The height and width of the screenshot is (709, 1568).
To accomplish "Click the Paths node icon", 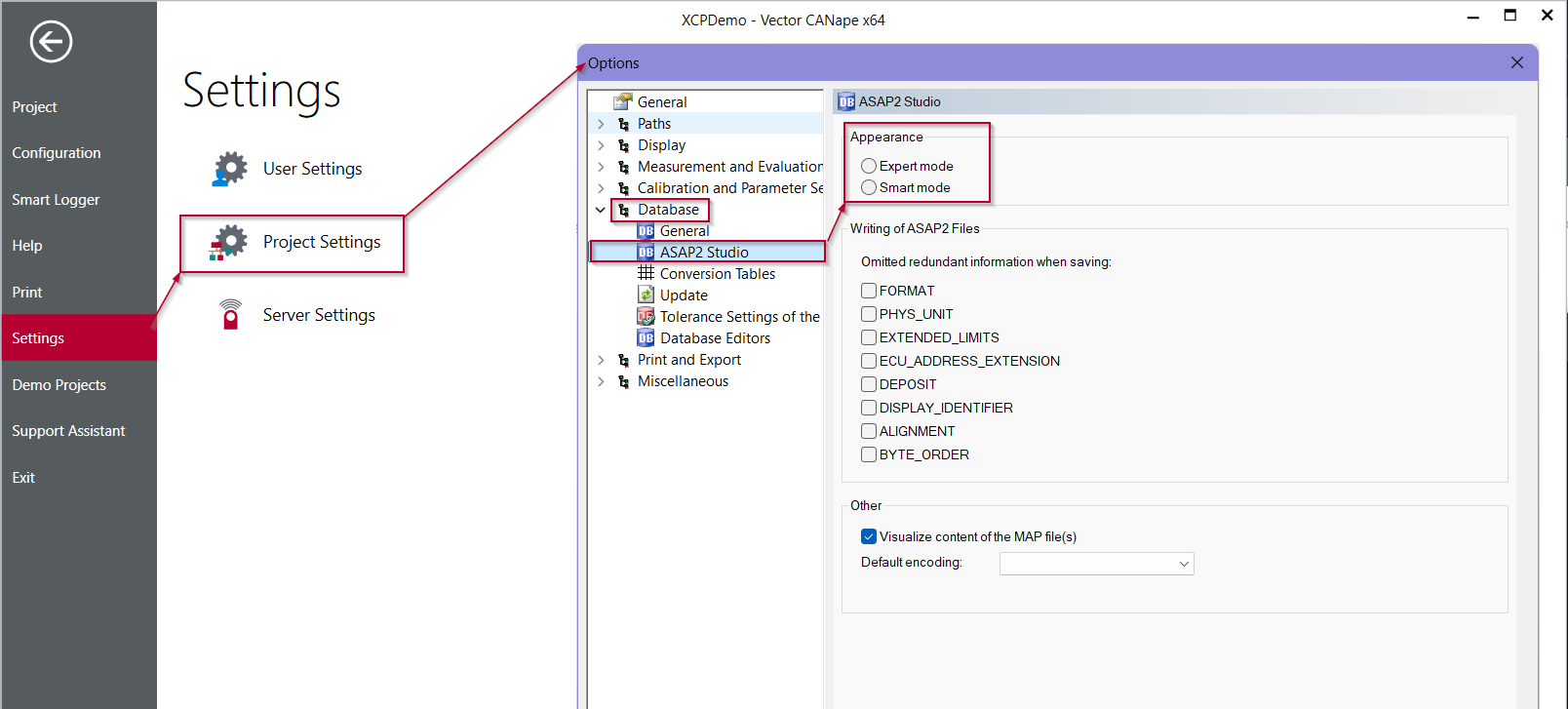I will (x=623, y=124).
